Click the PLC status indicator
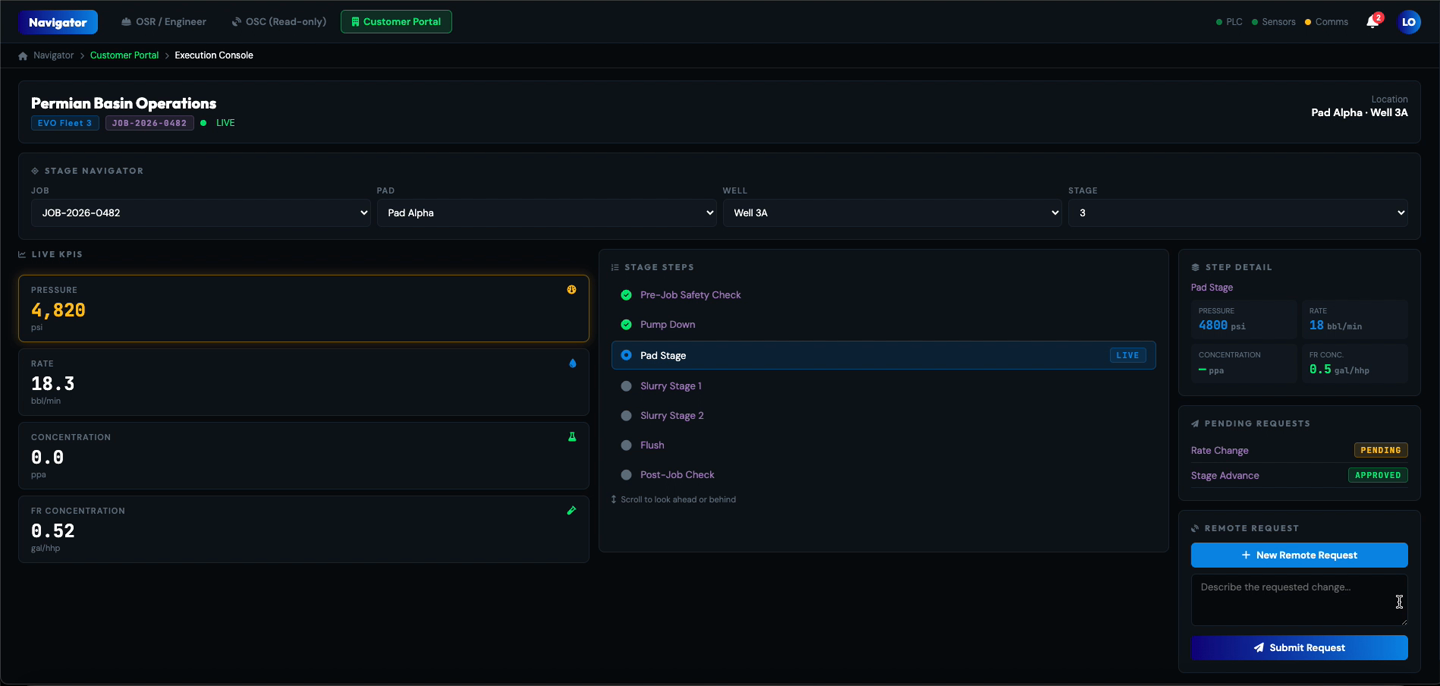The width and height of the screenshot is (1440, 686). coord(1229,22)
